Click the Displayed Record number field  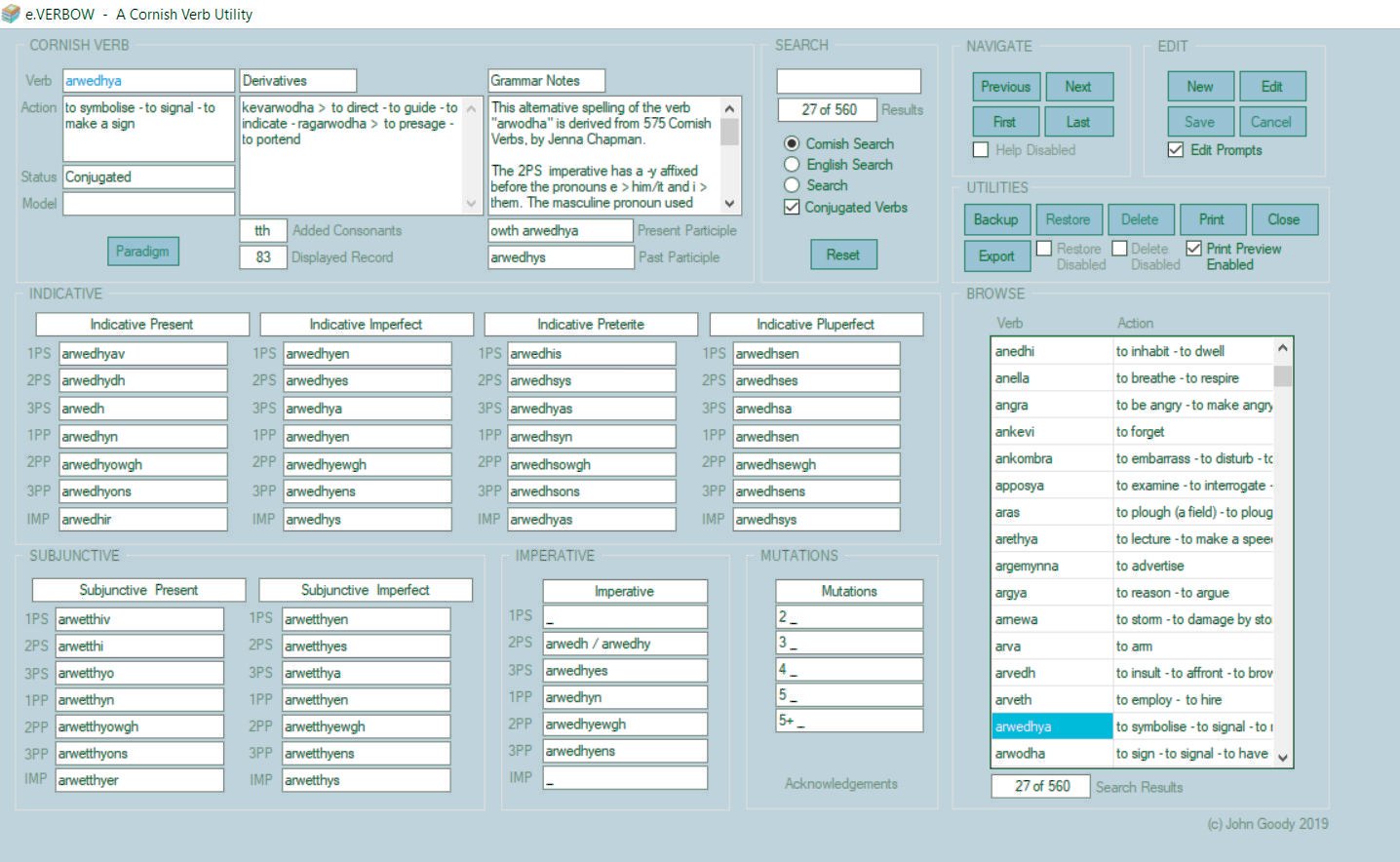pos(263,257)
